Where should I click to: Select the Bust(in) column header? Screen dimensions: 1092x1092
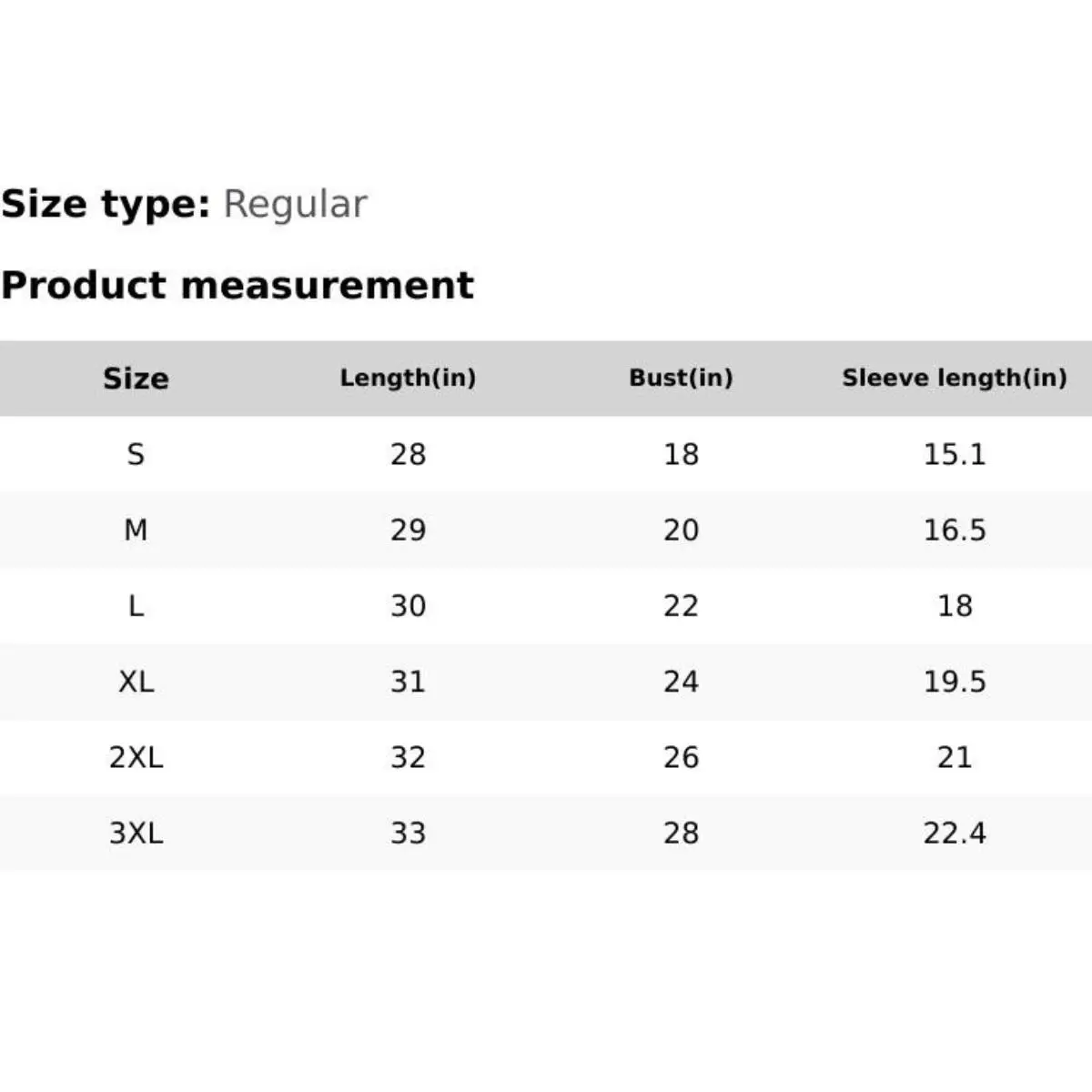point(681,379)
